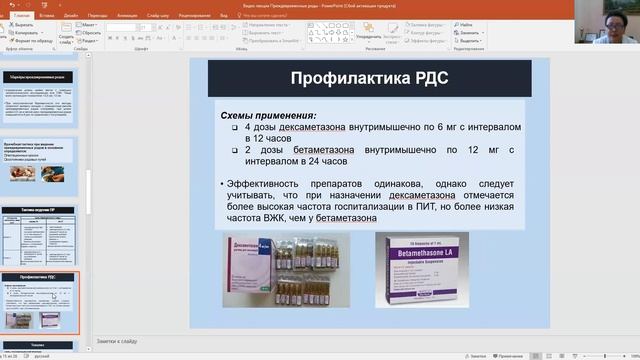This screenshot has height=360, width=640.
Task: Click the New Slide (Создать слайд) icon
Action: [x=66, y=28]
